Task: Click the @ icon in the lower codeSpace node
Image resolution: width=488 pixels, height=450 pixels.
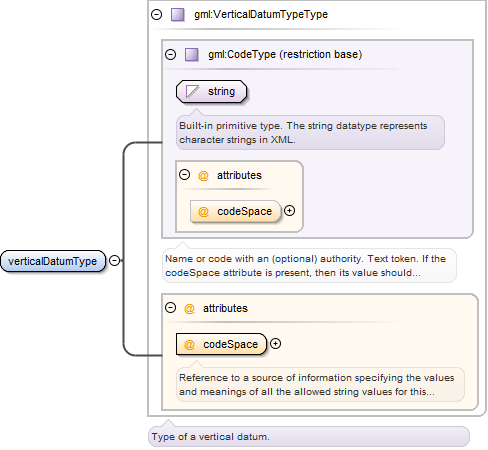Action: [x=189, y=344]
